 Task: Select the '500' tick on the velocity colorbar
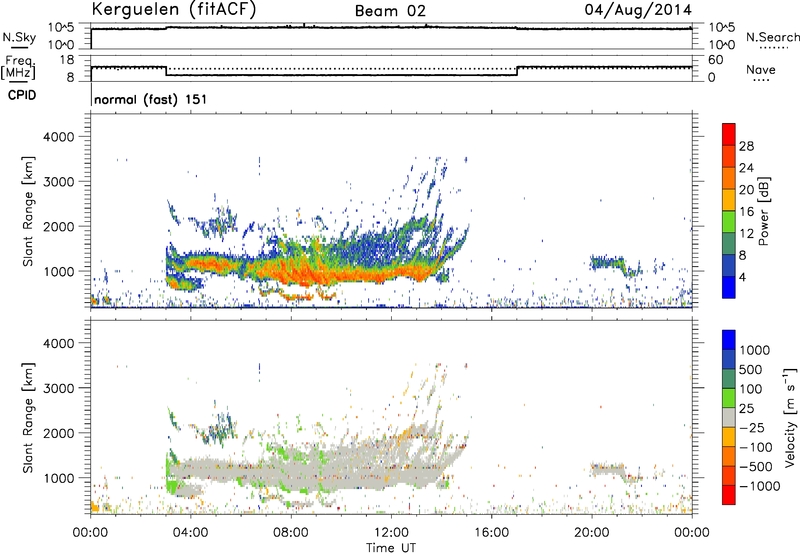pos(750,370)
